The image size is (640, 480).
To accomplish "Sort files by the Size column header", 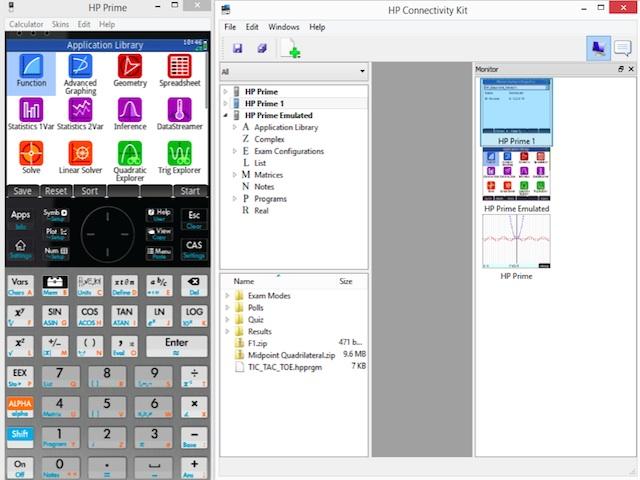I will click(x=345, y=281).
